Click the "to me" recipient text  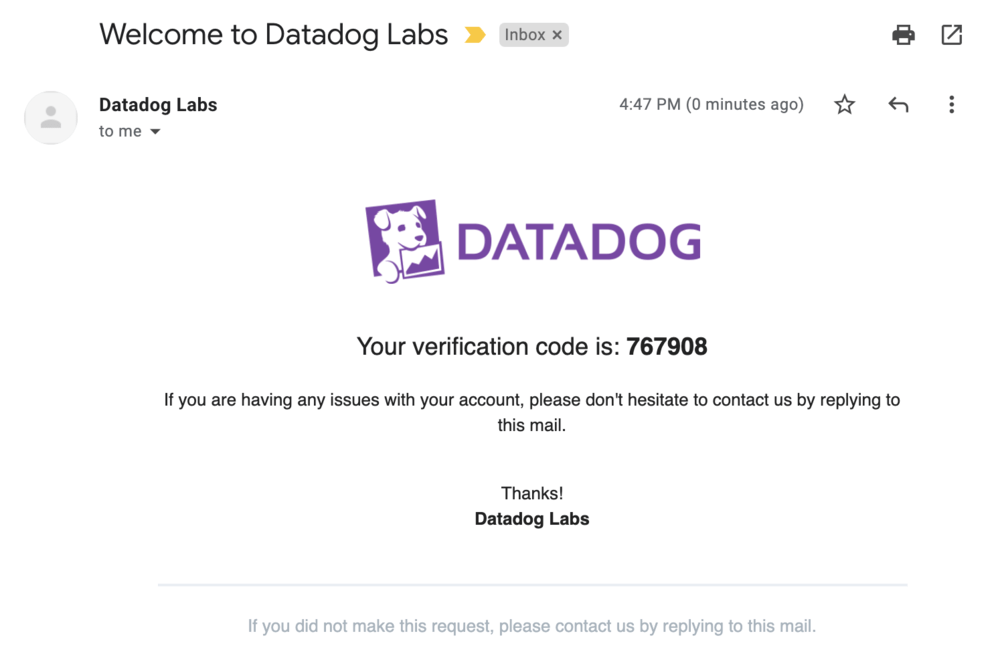pos(120,131)
